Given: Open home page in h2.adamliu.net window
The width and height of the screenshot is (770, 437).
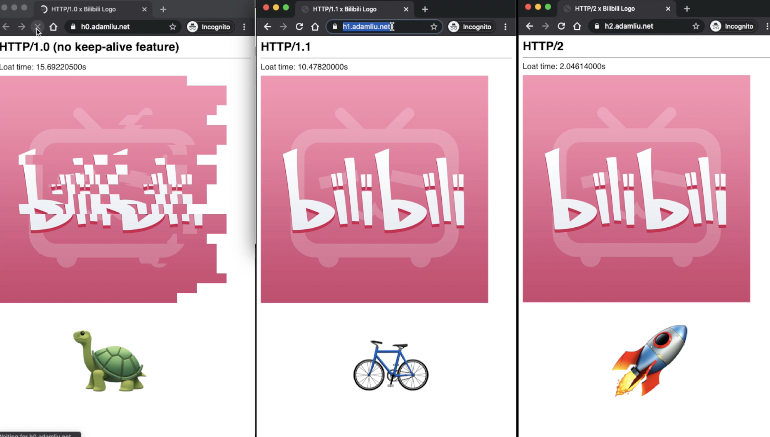Looking at the screenshot, I should tap(577, 26).
